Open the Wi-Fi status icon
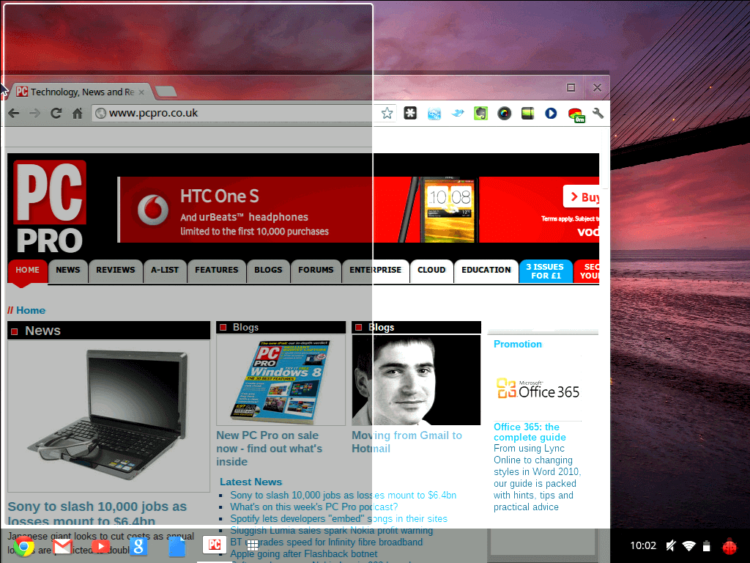Screen dimensions: 750x563 [689, 546]
